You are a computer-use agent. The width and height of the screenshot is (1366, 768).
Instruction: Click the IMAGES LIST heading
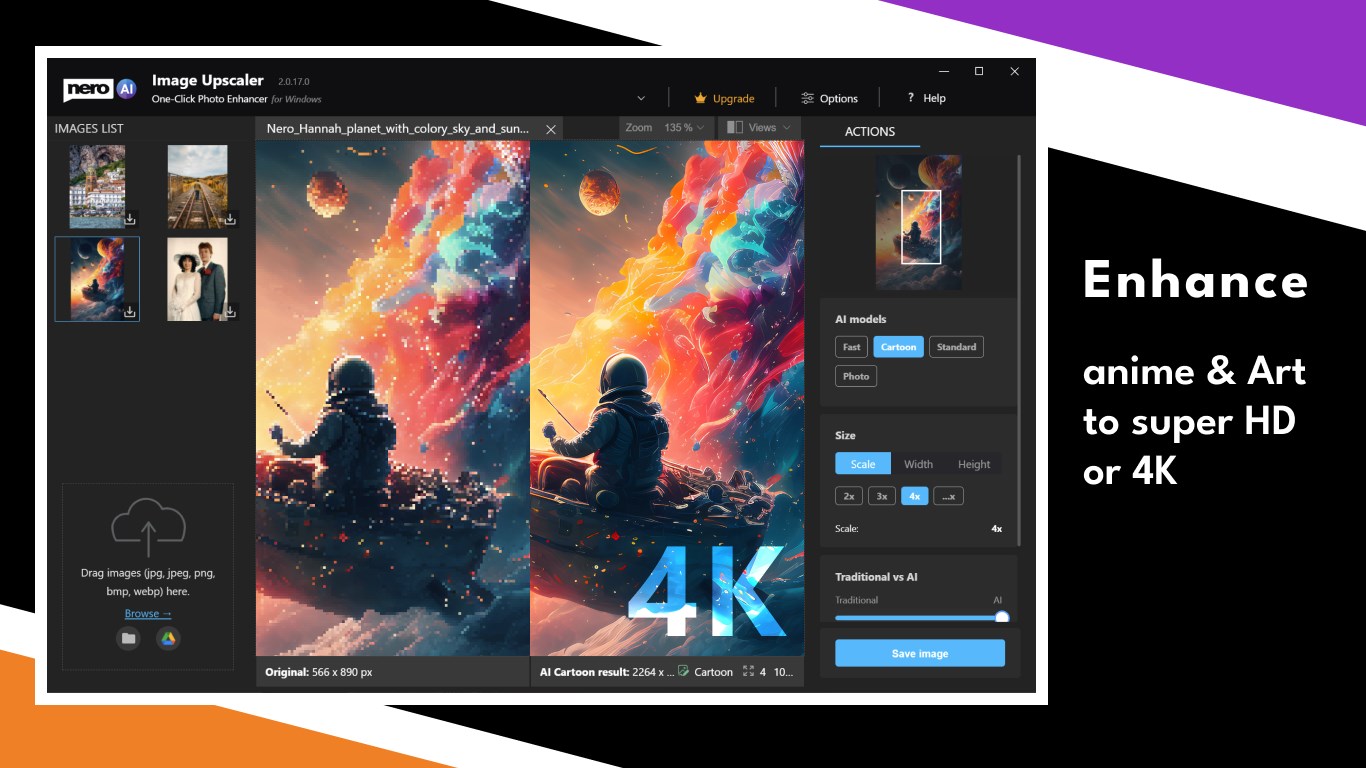(x=89, y=128)
